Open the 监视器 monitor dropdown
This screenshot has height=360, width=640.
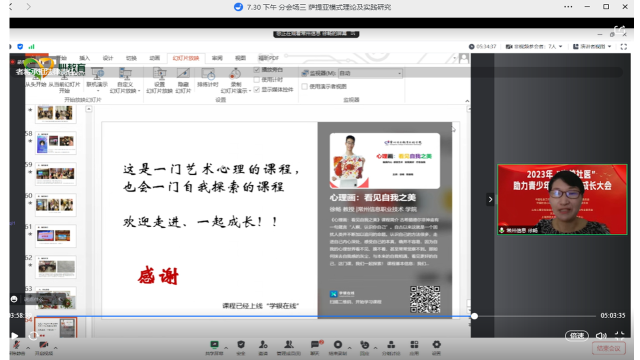370,73
